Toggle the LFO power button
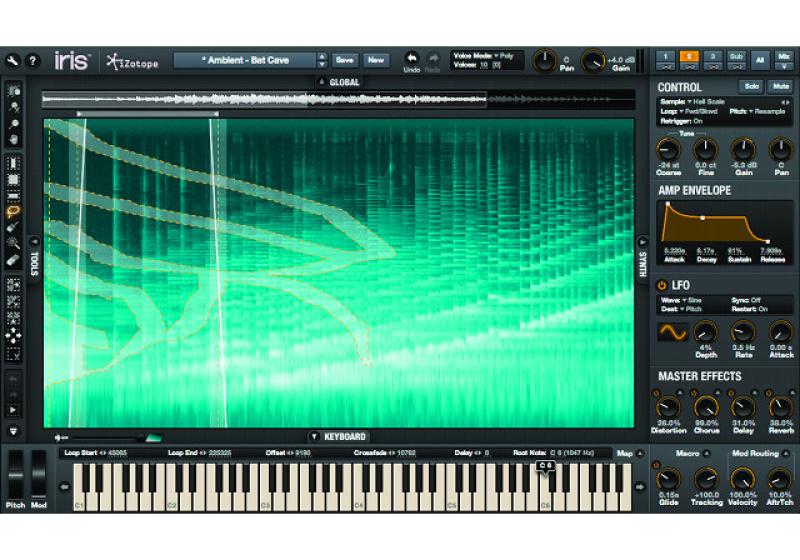The width and height of the screenshot is (800, 560). (662, 285)
